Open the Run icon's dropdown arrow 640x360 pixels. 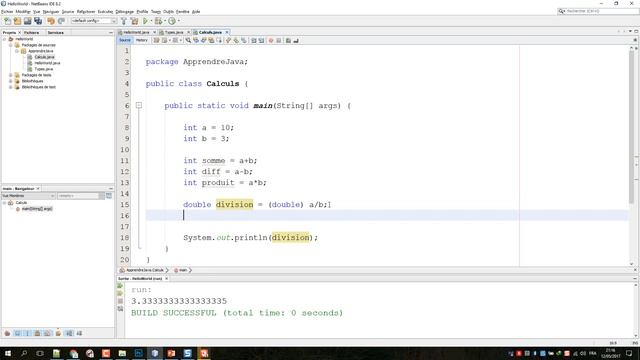point(151,21)
